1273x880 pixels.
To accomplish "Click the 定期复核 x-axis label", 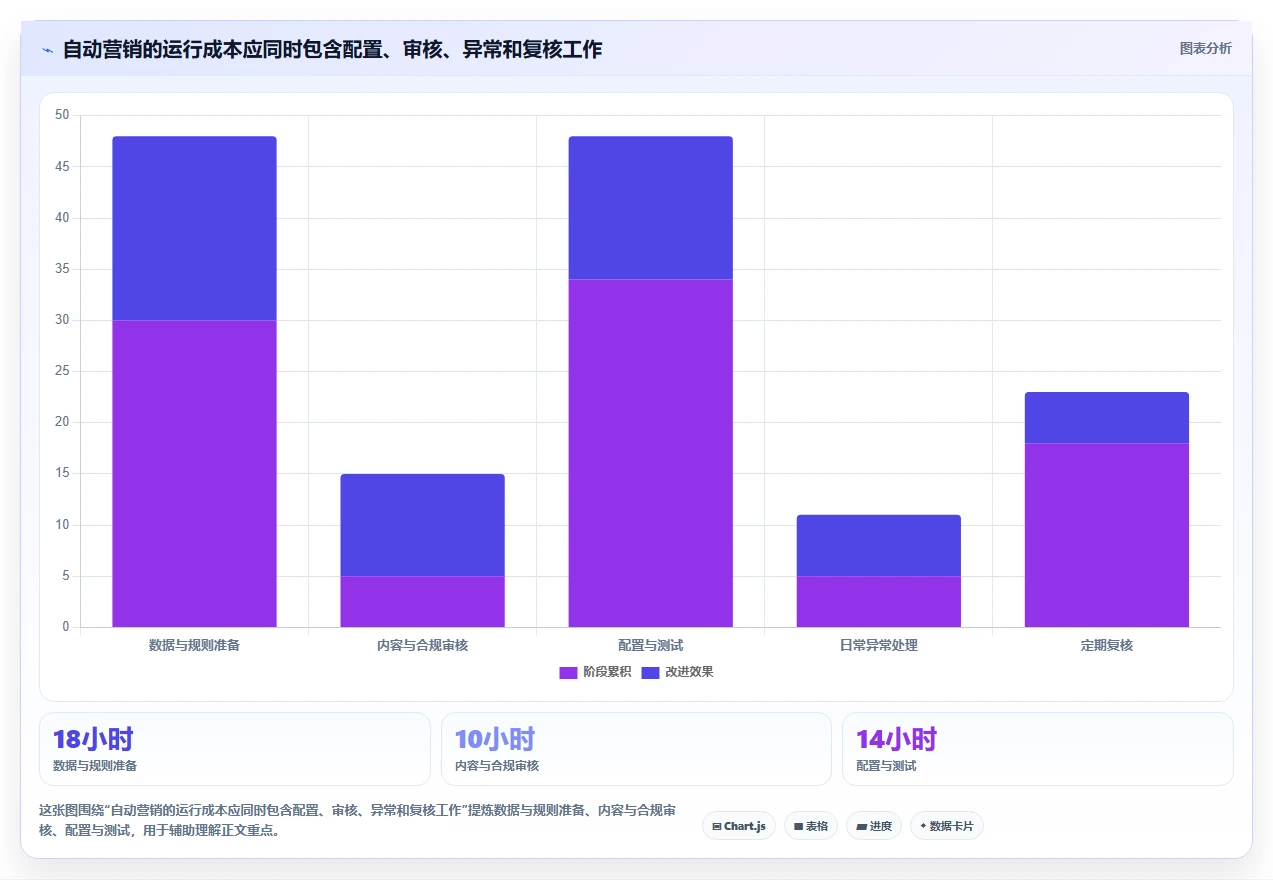I will [1106, 646].
